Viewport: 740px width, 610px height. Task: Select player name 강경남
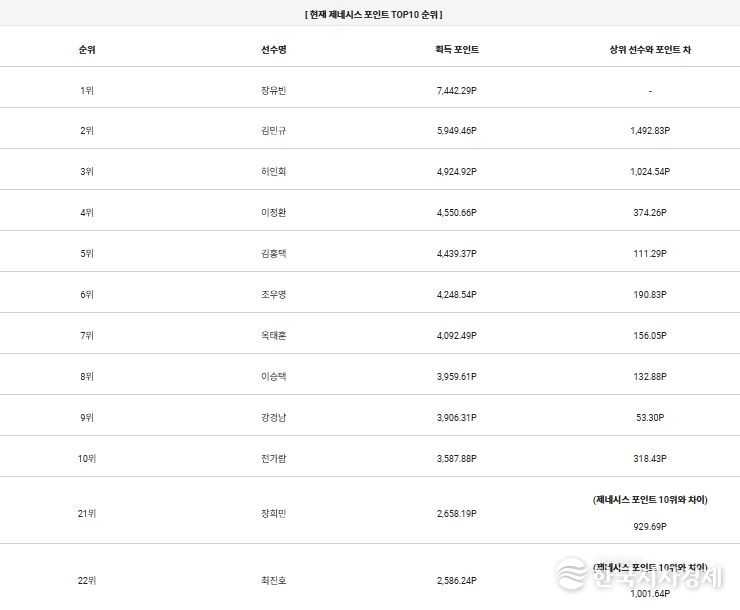point(273,418)
